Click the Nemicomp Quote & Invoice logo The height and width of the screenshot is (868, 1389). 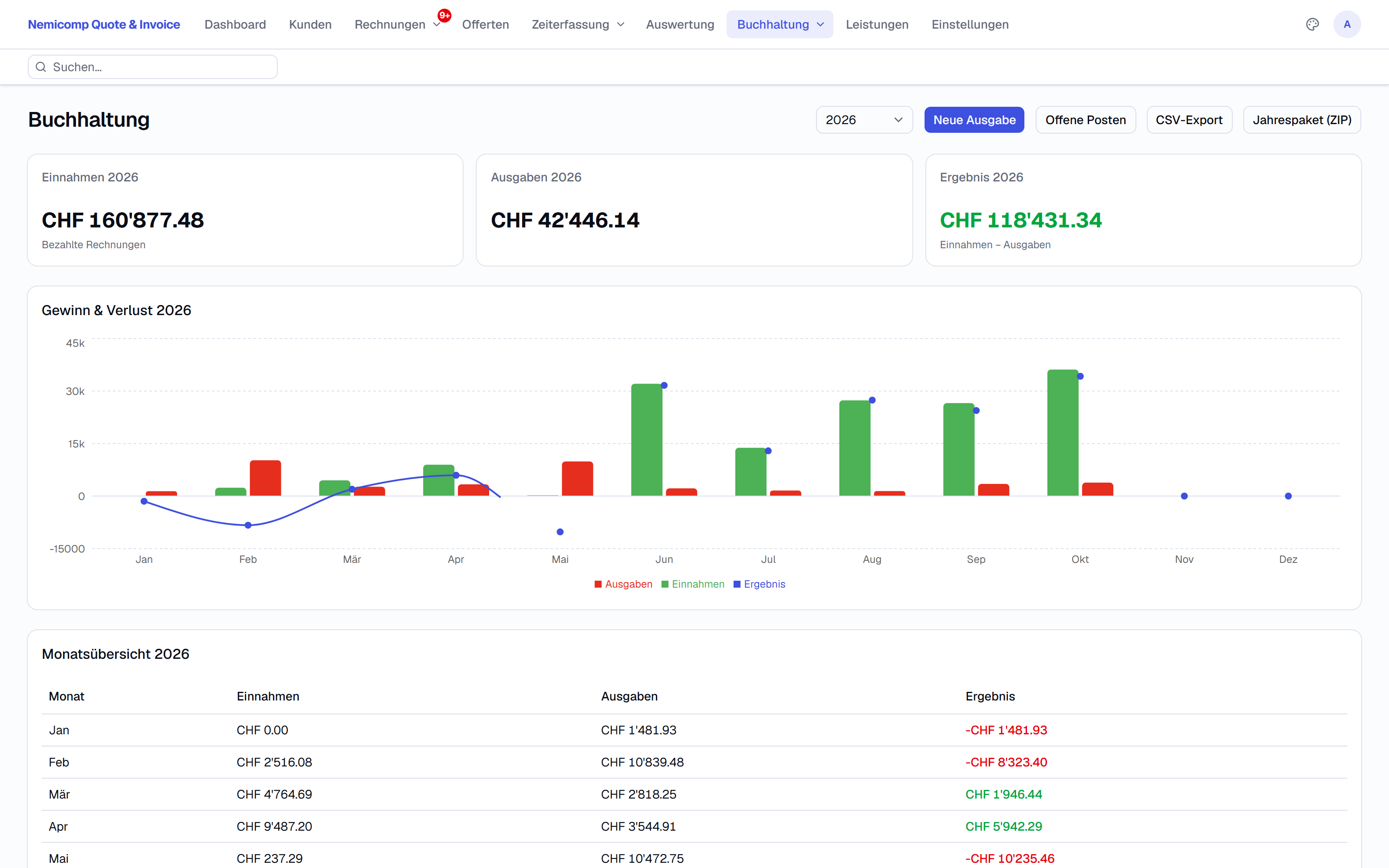(x=104, y=25)
